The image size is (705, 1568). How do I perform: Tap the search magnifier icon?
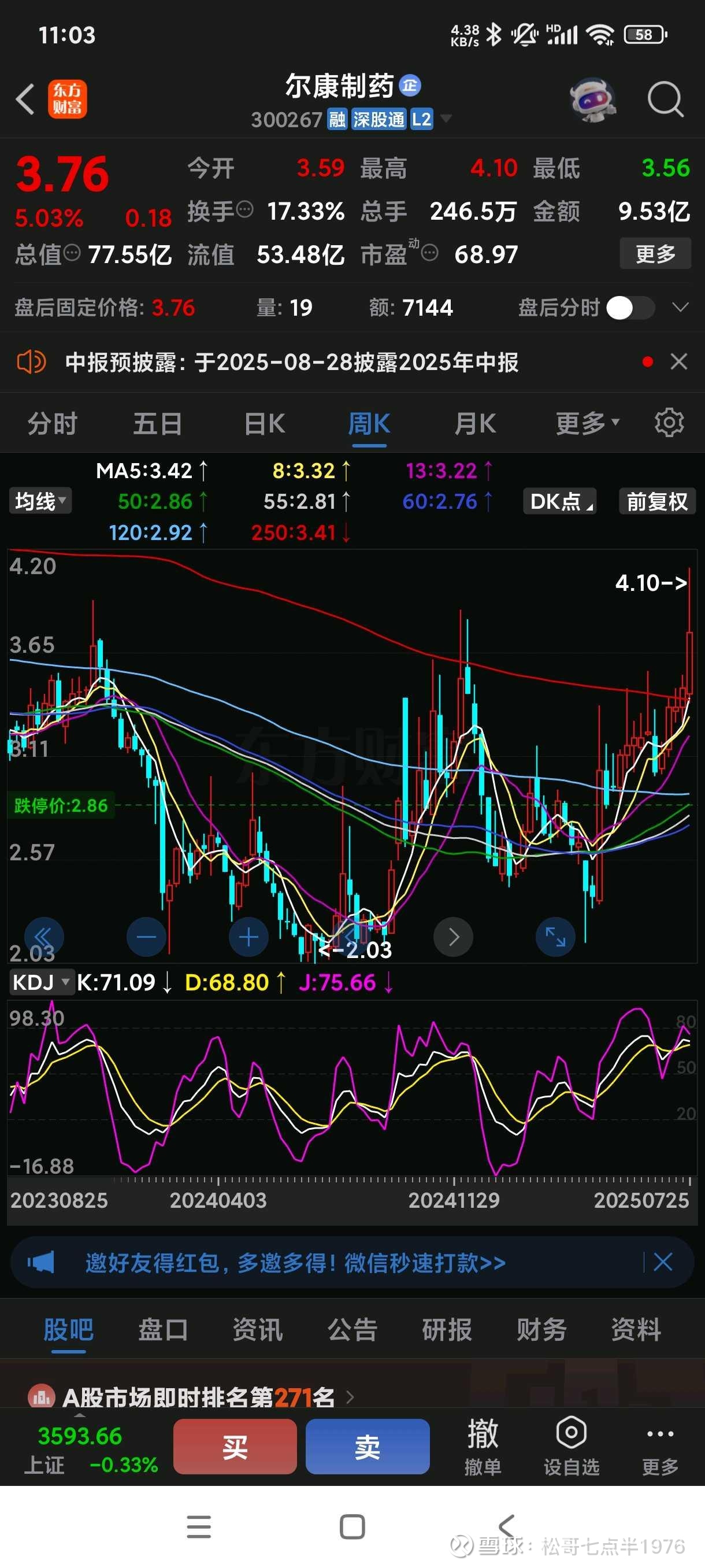tap(666, 99)
